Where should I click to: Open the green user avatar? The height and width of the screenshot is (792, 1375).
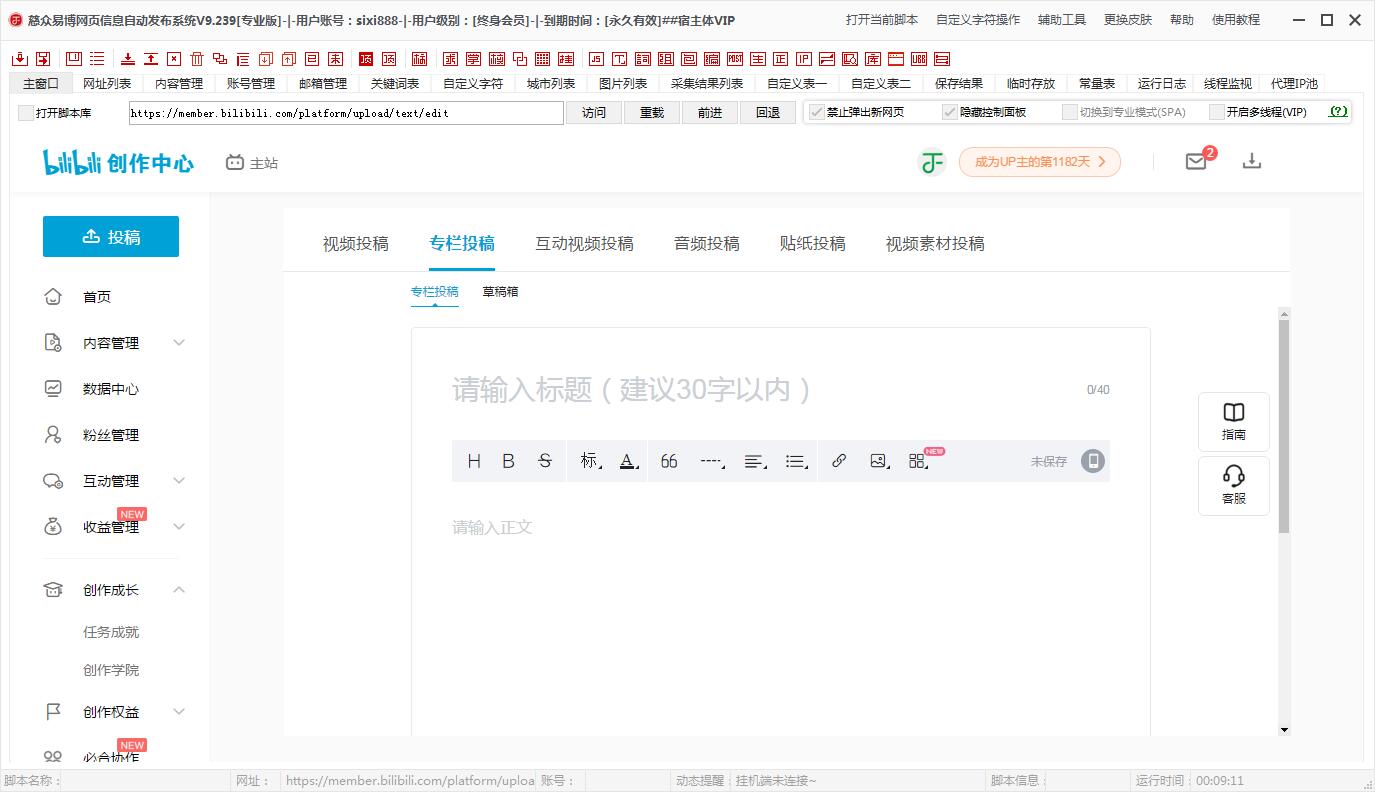coord(932,162)
